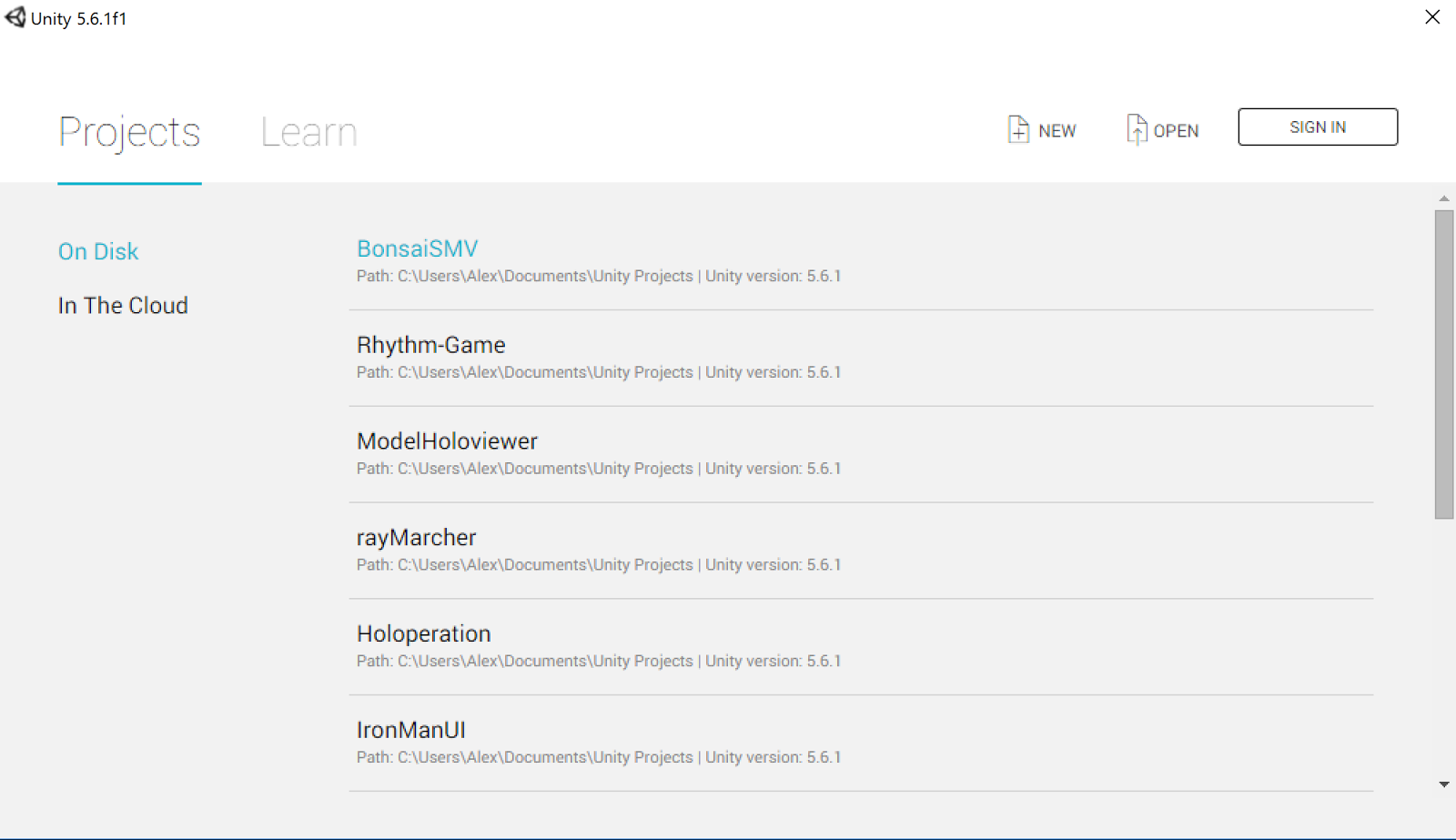
Task: Click the scroll down arrow
Action: tap(1444, 784)
